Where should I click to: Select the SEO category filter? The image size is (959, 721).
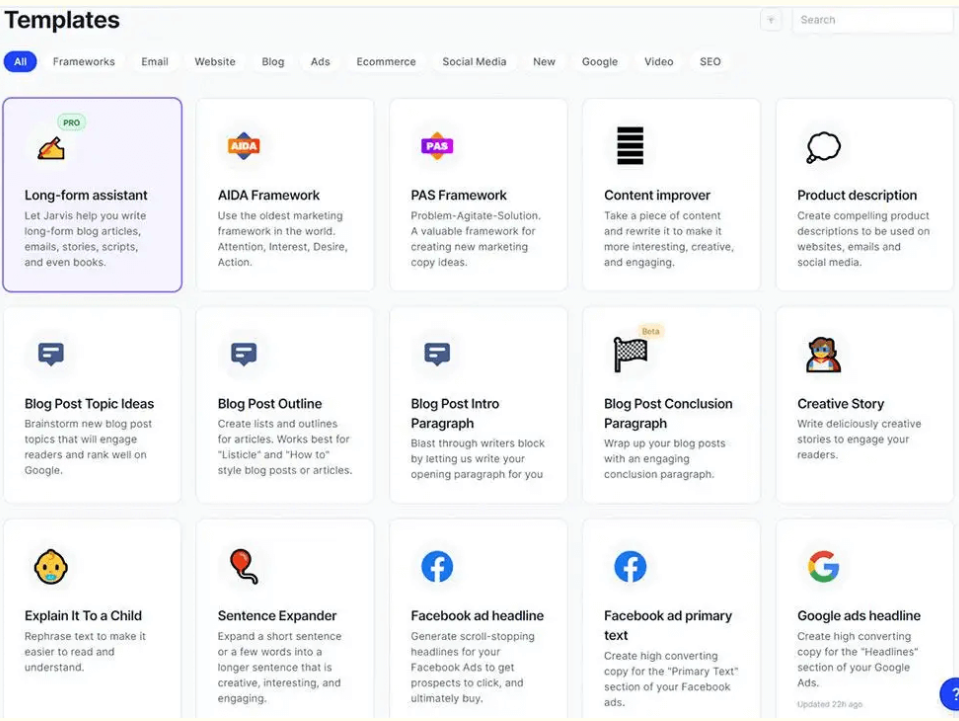click(x=710, y=62)
